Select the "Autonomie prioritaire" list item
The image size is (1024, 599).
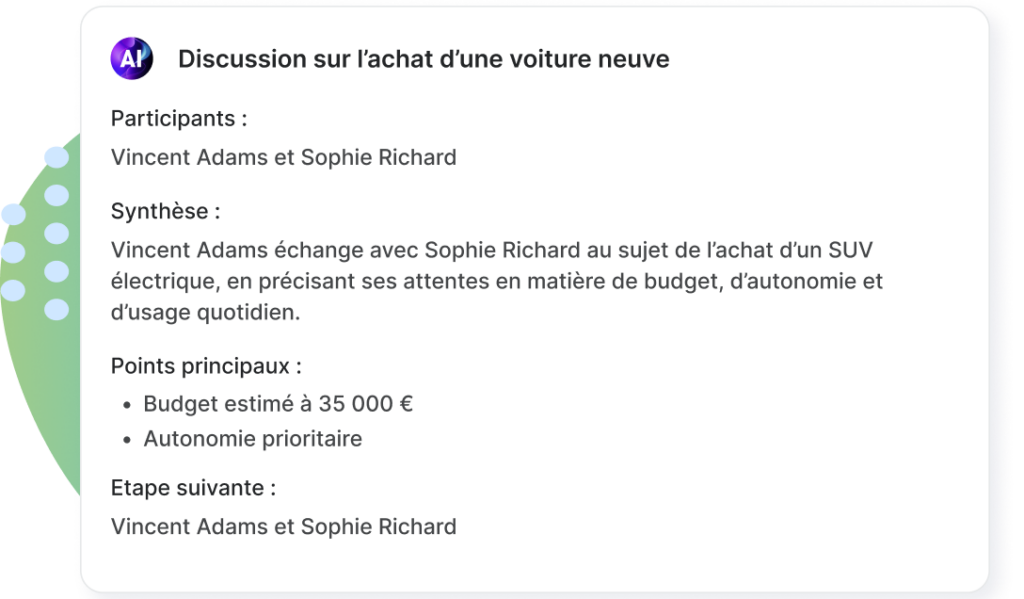252,438
